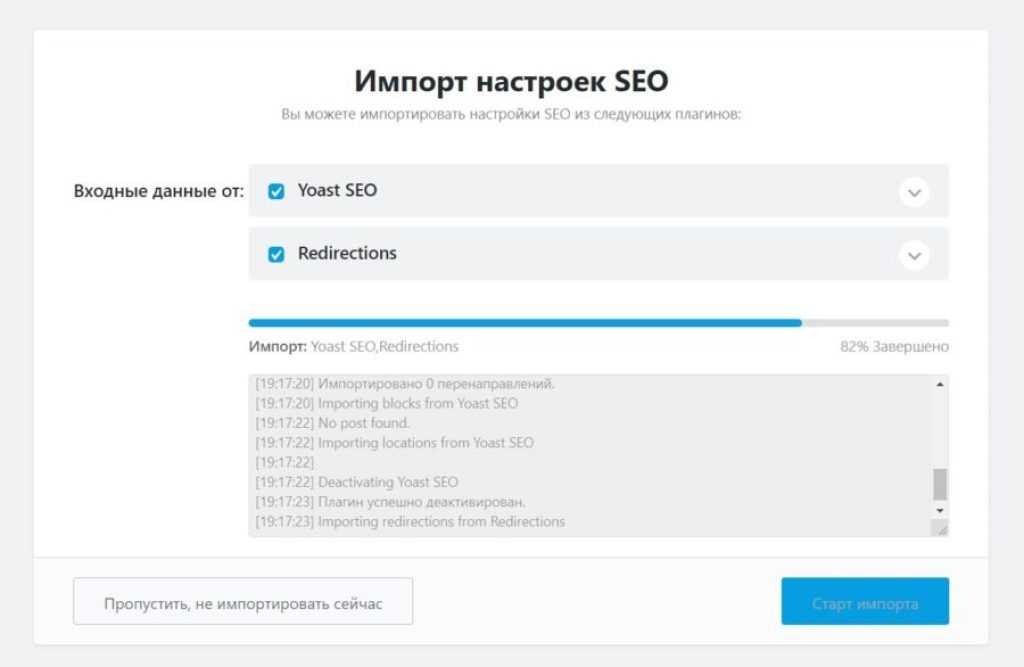Click the blue import progress bar
The height and width of the screenshot is (667, 1024).
598,323
